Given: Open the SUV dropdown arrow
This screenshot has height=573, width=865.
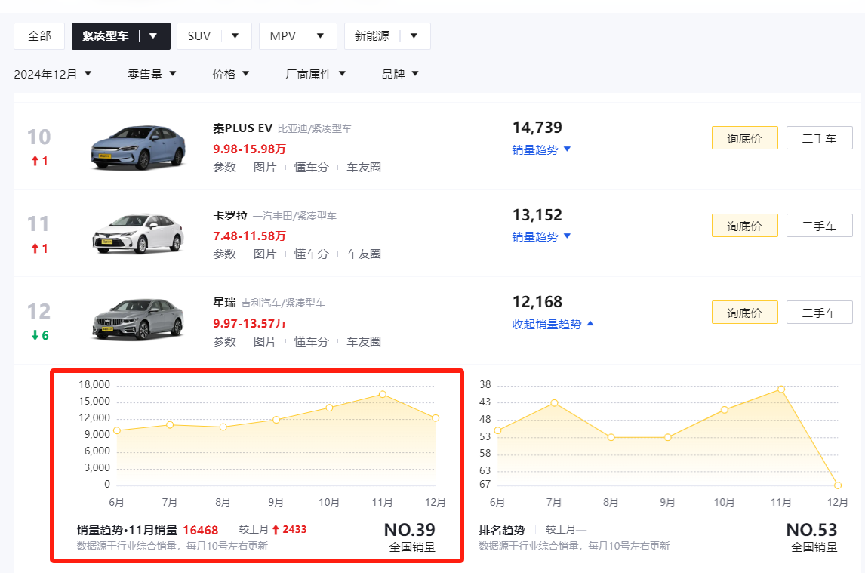Looking at the screenshot, I should (x=235, y=36).
